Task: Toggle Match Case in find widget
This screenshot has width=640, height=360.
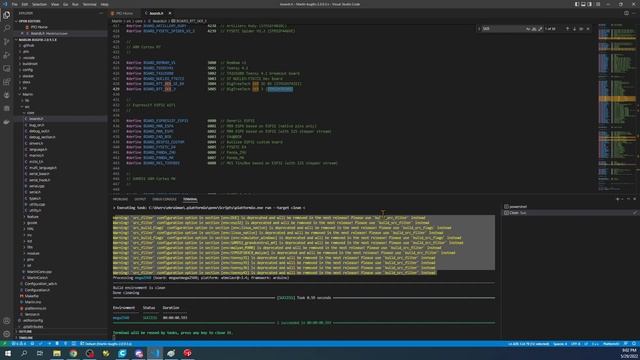Action: 528,29
